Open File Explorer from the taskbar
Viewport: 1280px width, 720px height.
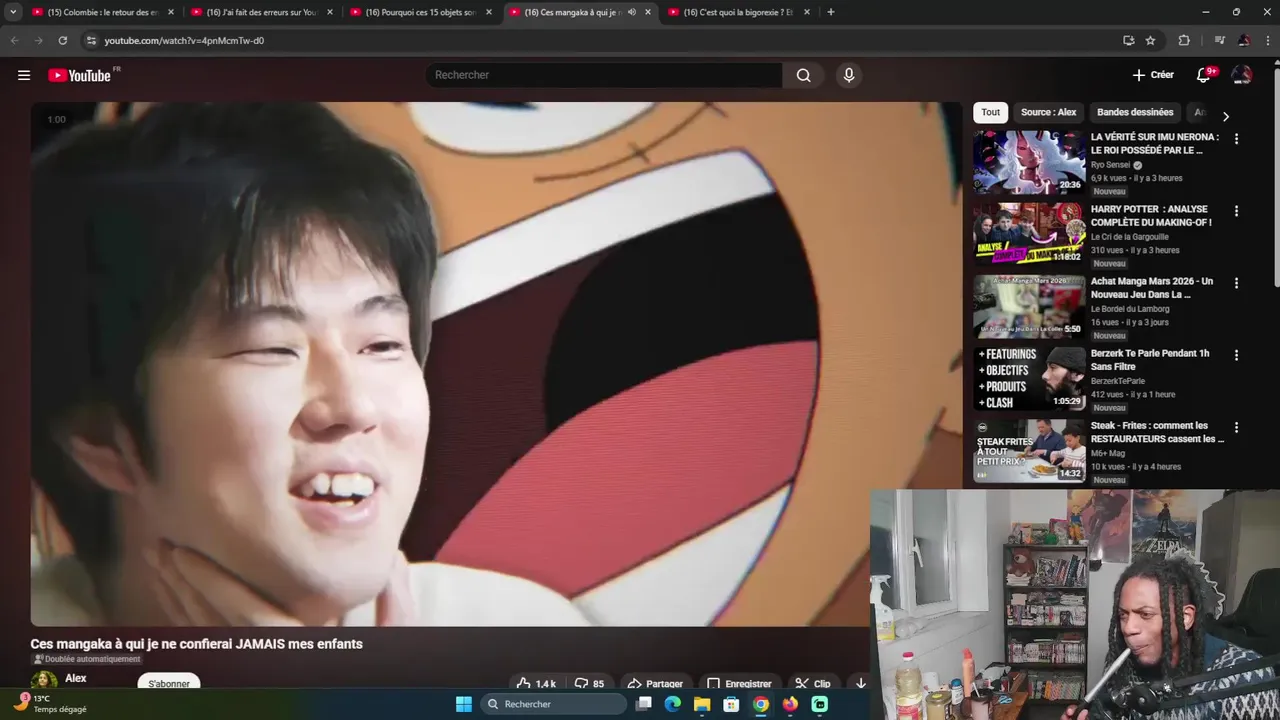click(702, 704)
